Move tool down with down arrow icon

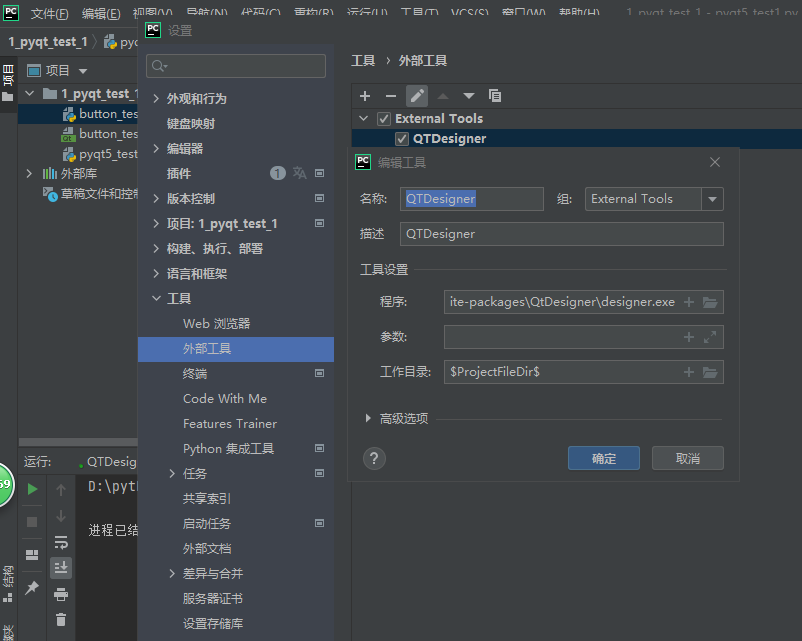coord(469,96)
